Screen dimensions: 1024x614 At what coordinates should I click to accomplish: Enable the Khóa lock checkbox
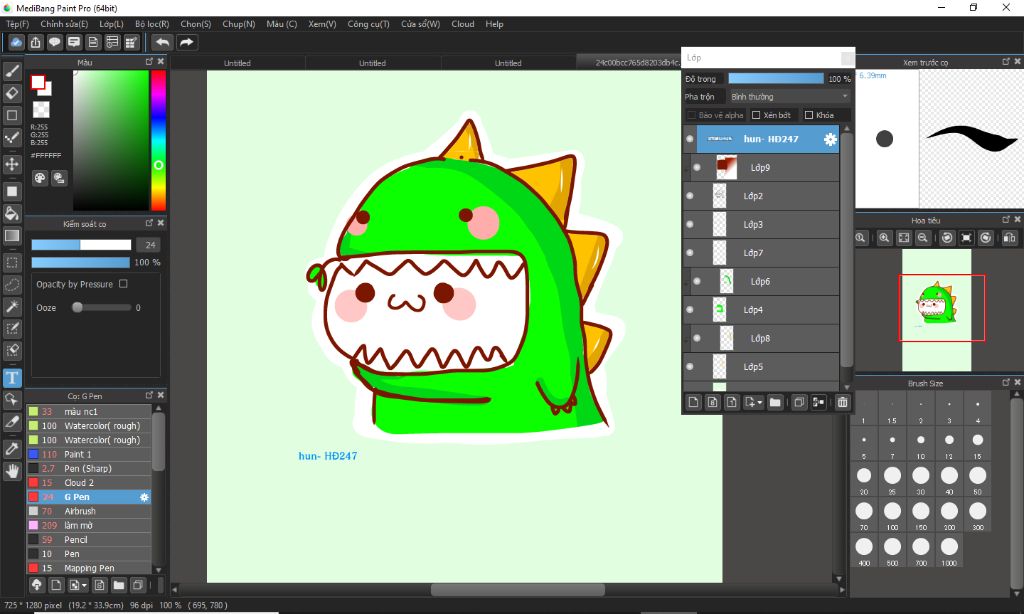point(809,115)
